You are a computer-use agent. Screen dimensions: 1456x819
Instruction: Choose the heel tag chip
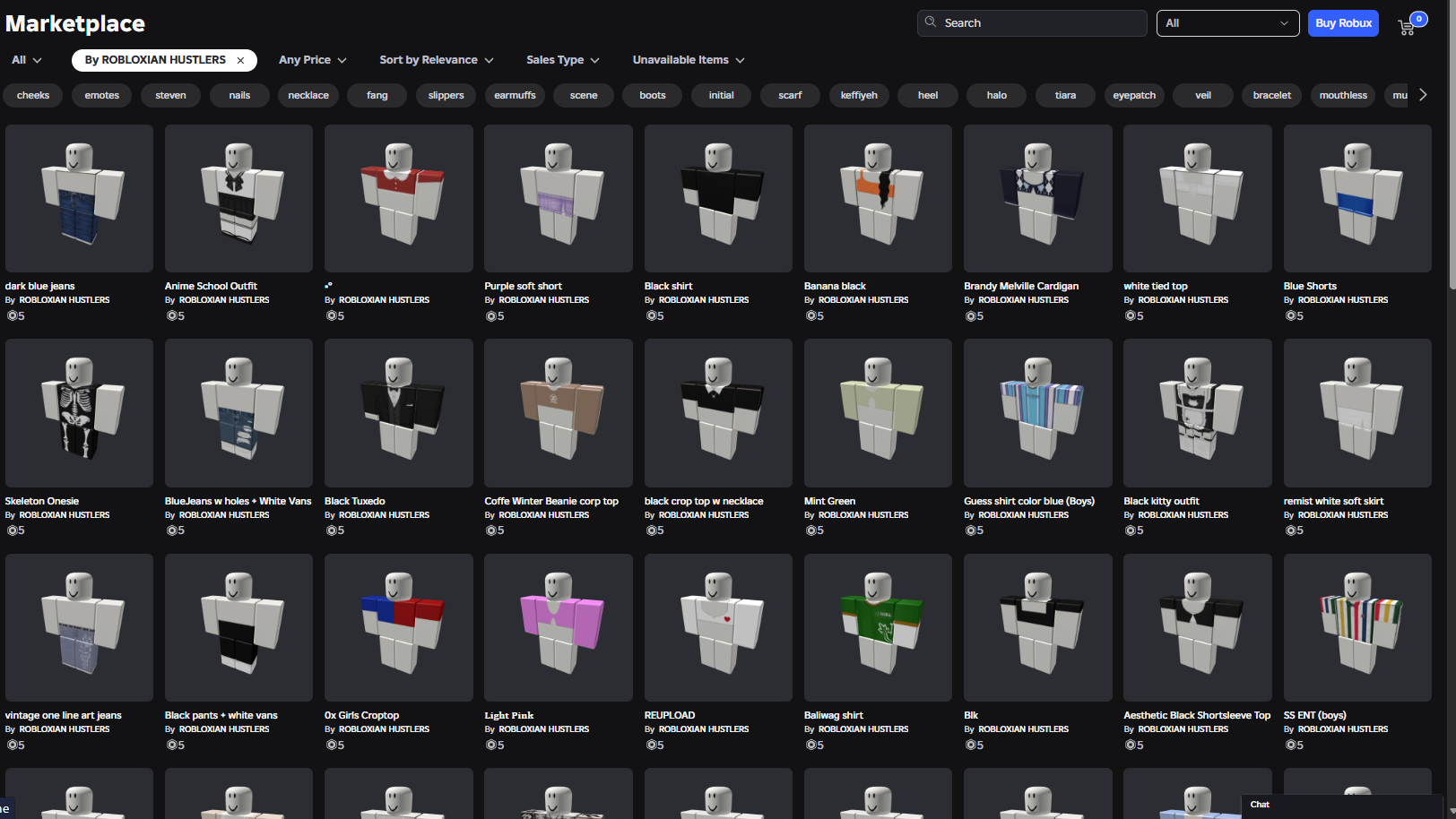pyautogui.click(x=928, y=95)
